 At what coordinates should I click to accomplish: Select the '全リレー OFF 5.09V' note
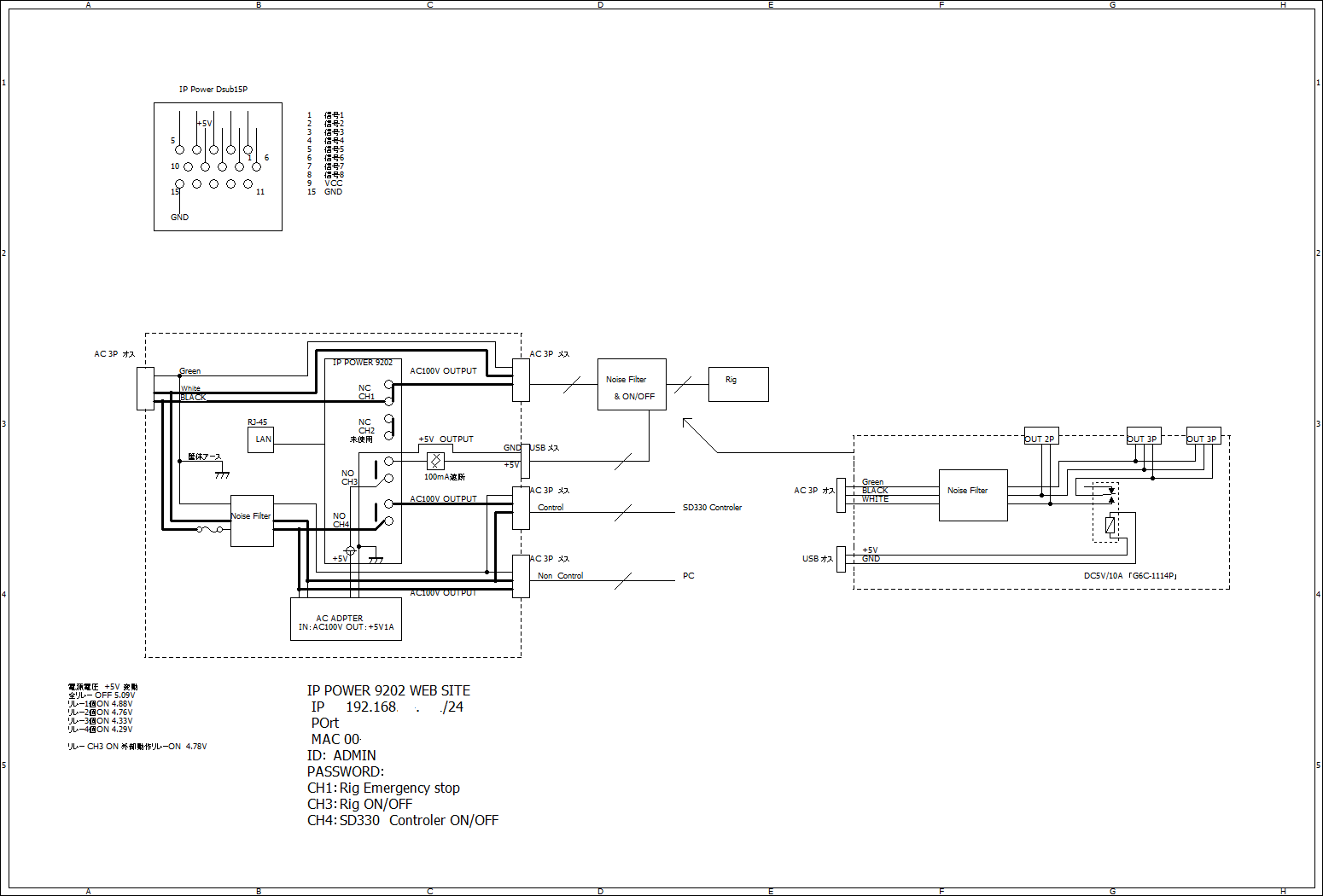pos(101,695)
